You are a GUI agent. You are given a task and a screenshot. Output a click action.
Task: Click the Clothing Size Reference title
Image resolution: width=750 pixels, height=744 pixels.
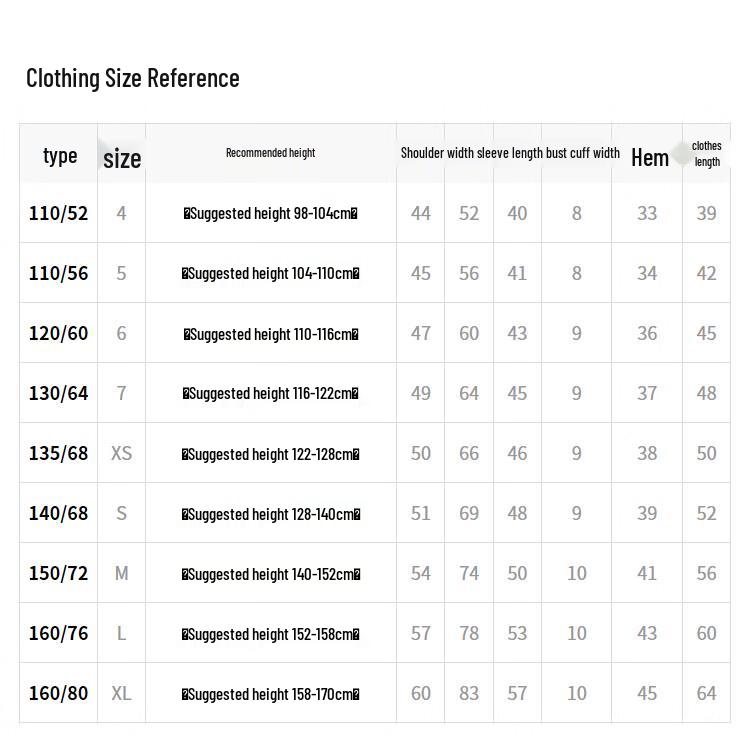click(133, 78)
